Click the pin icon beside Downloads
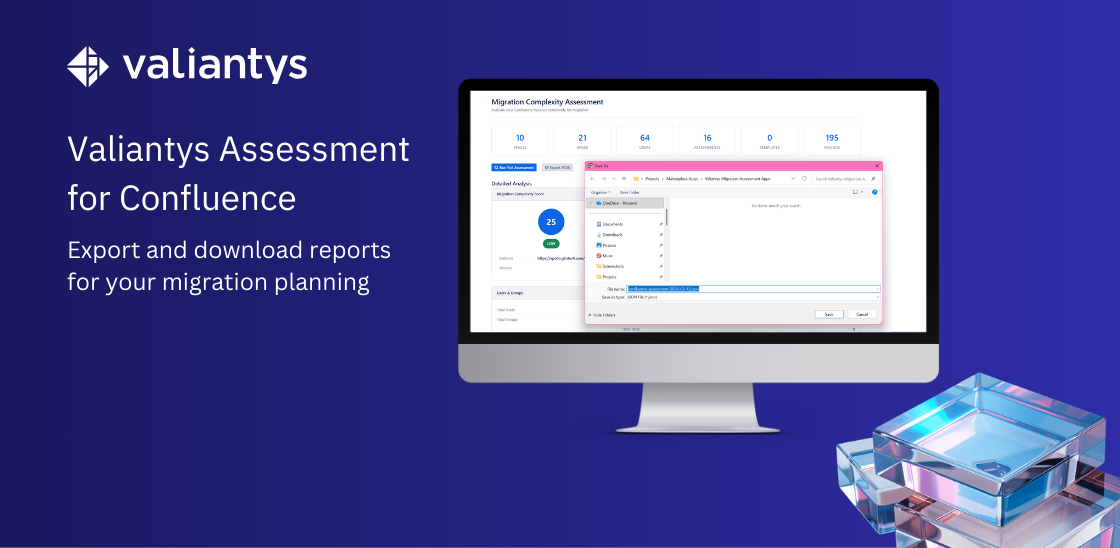Screen dimensions: 1120x548 coord(661,234)
